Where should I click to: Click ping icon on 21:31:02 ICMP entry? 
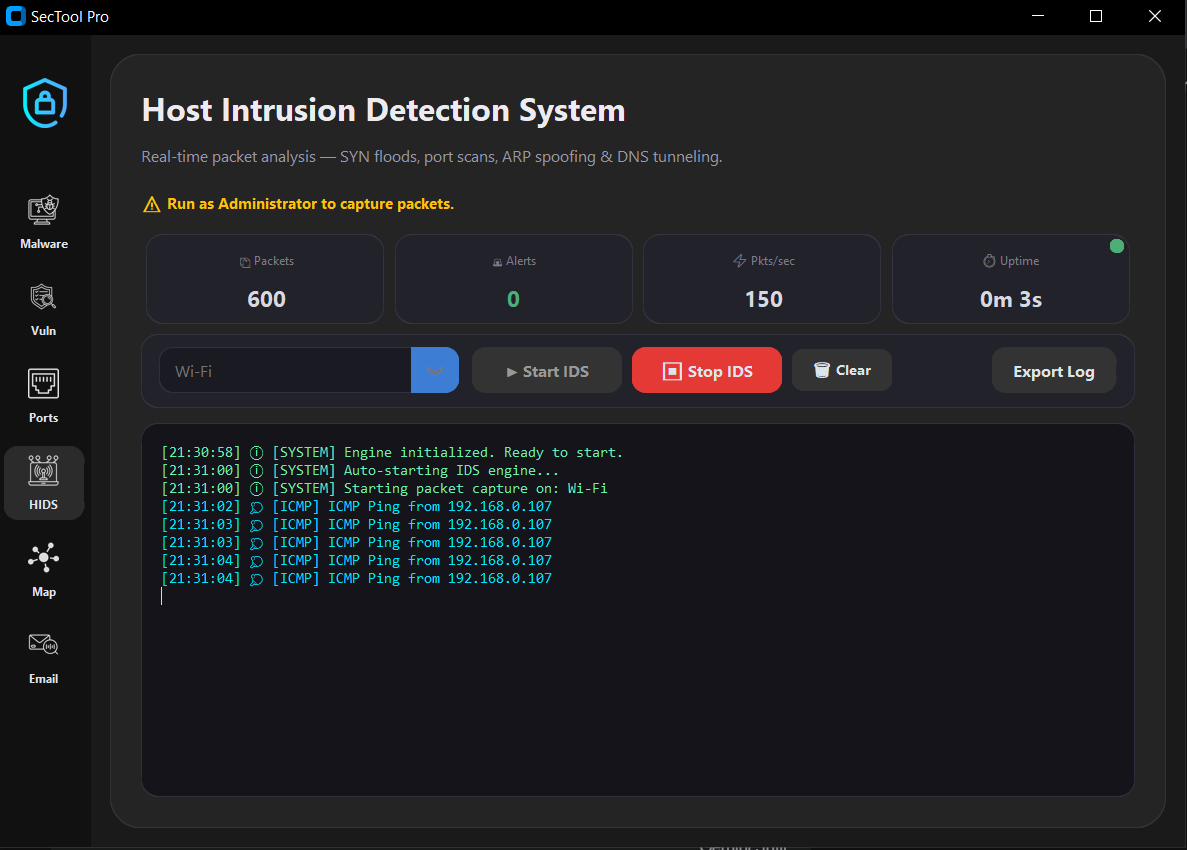tap(257, 507)
